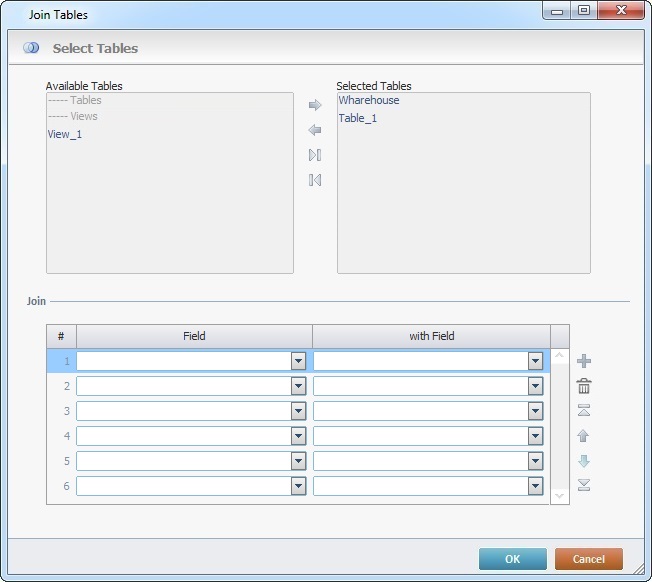Image resolution: width=652 pixels, height=582 pixels.
Task: Click the Field input box in row 6
Action: (x=183, y=486)
